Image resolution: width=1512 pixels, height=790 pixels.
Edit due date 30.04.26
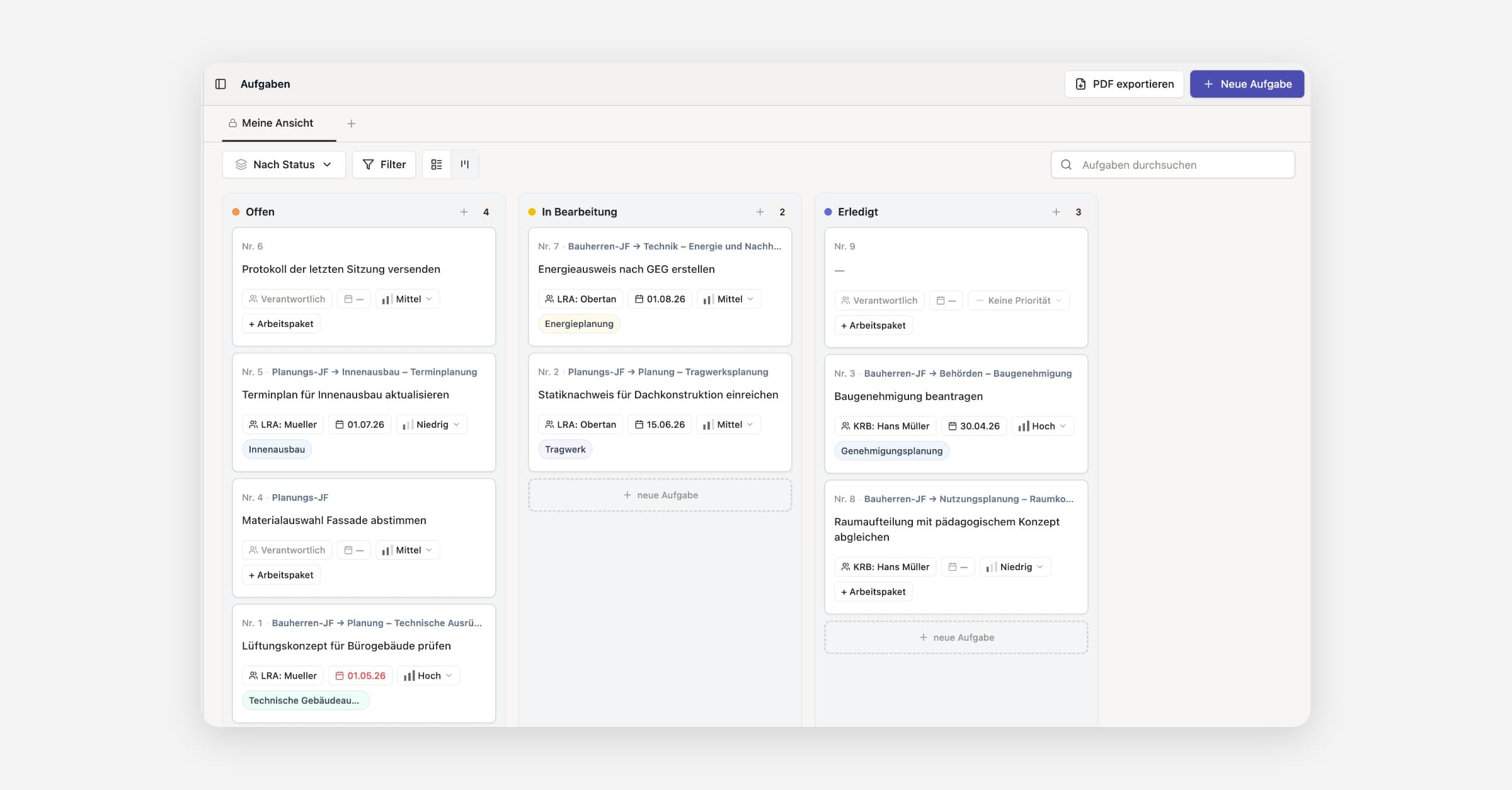point(974,426)
